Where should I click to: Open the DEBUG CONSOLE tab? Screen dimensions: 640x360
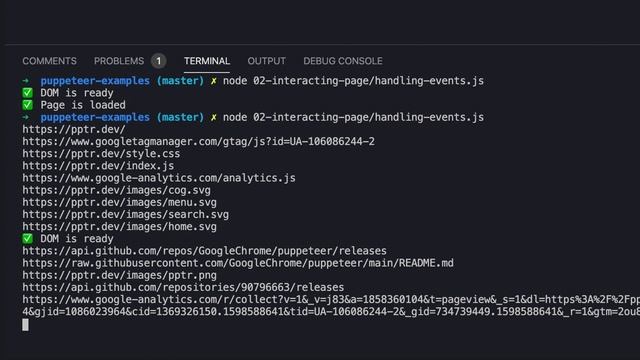coord(343,61)
